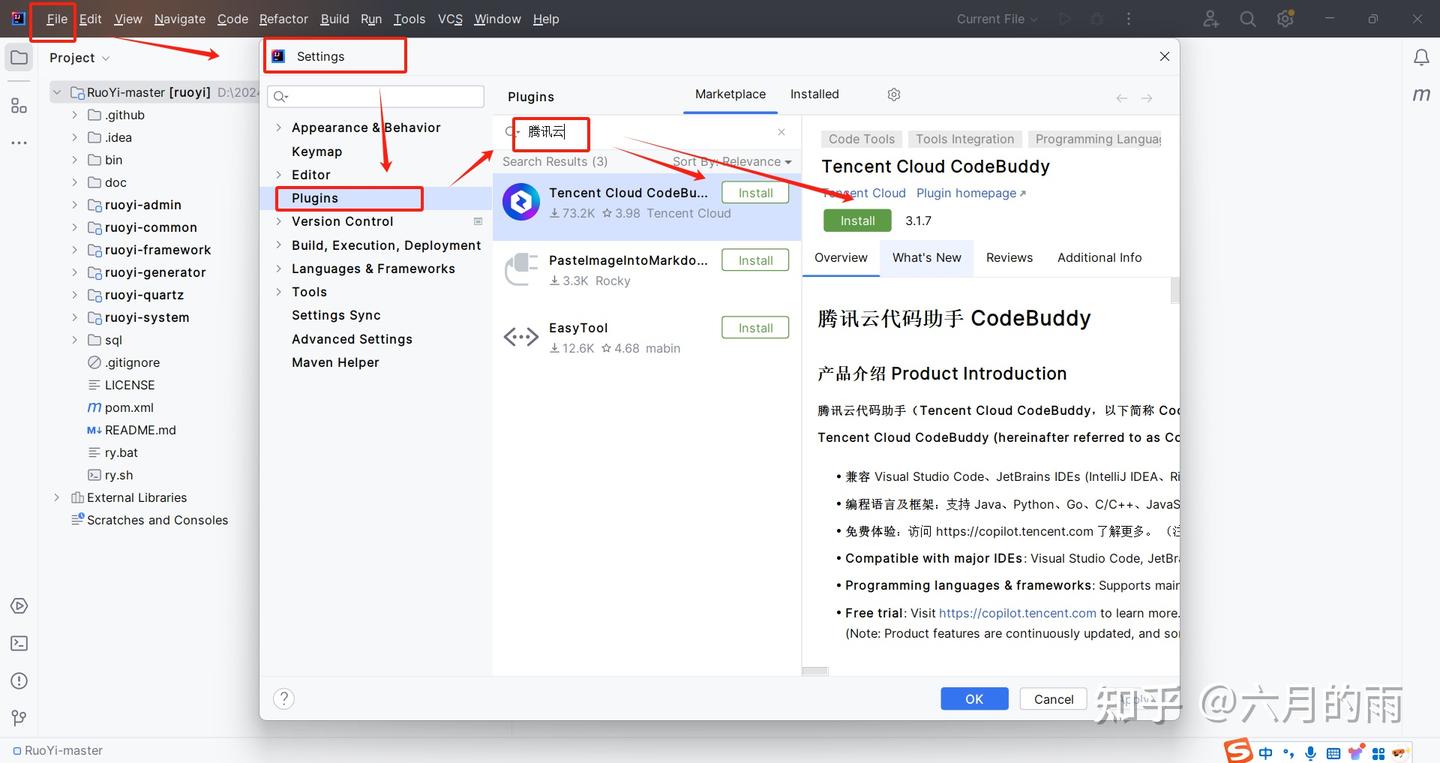Click the Search Everywhere magnifier icon
Image resolution: width=1440 pixels, height=763 pixels.
click(1247, 18)
